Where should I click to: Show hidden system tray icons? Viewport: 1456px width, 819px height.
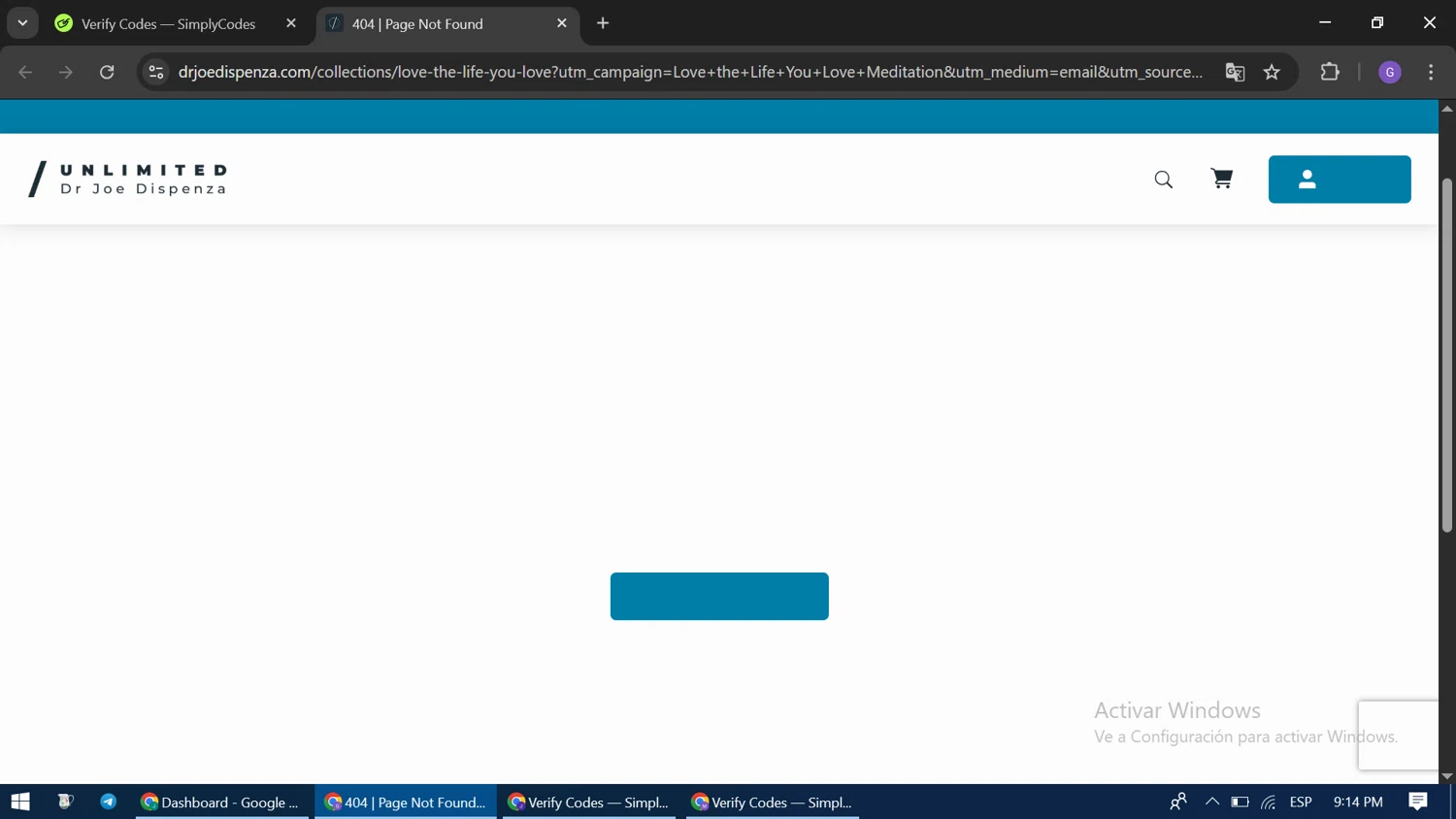pyautogui.click(x=1211, y=802)
